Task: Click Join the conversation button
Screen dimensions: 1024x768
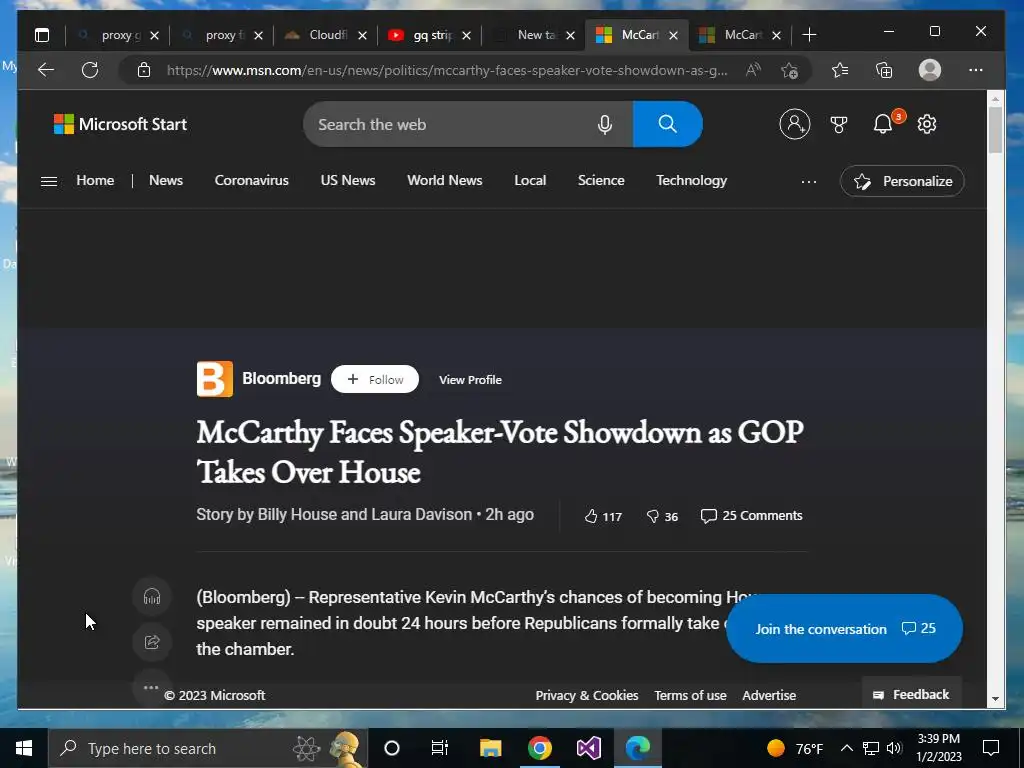Action: (x=844, y=629)
